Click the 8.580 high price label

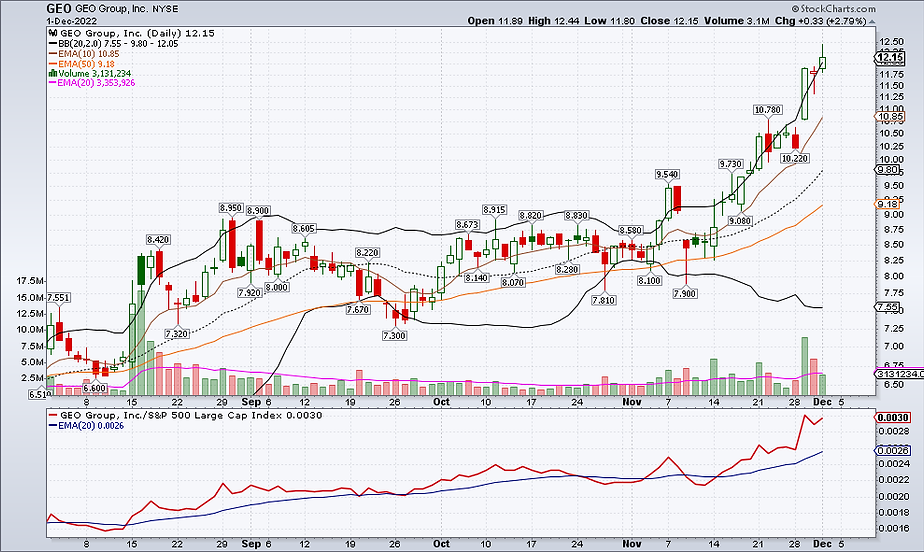[x=631, y=230]
